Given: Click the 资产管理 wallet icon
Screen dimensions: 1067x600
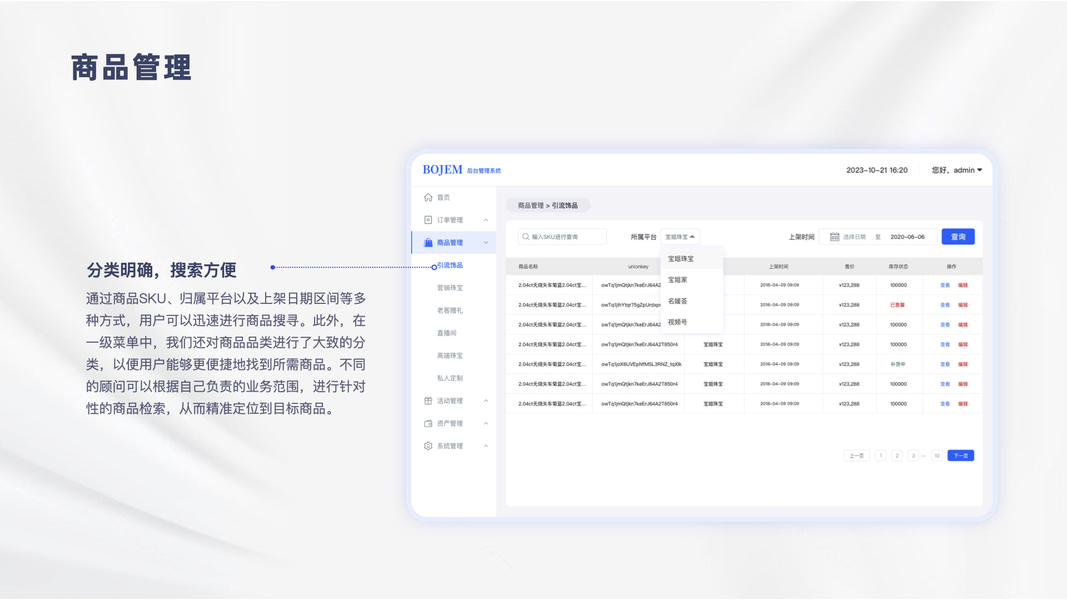Looking at the screenshot, I should (x=428, y=423).
